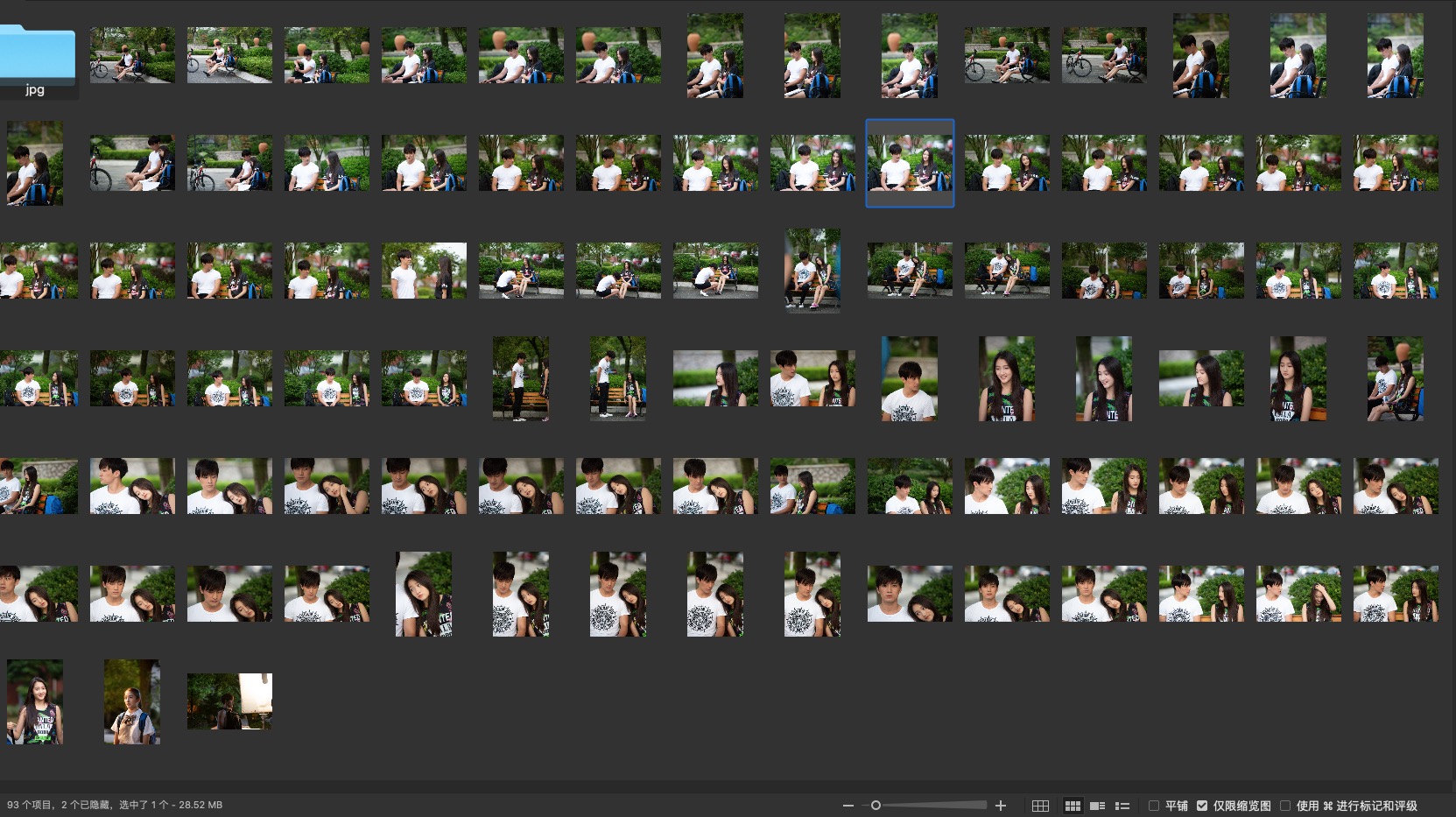The width and height of the screenshot is (1456, 817).
Task: Select the last thumbnail in second row
Action: click(x=1395, y=163)
